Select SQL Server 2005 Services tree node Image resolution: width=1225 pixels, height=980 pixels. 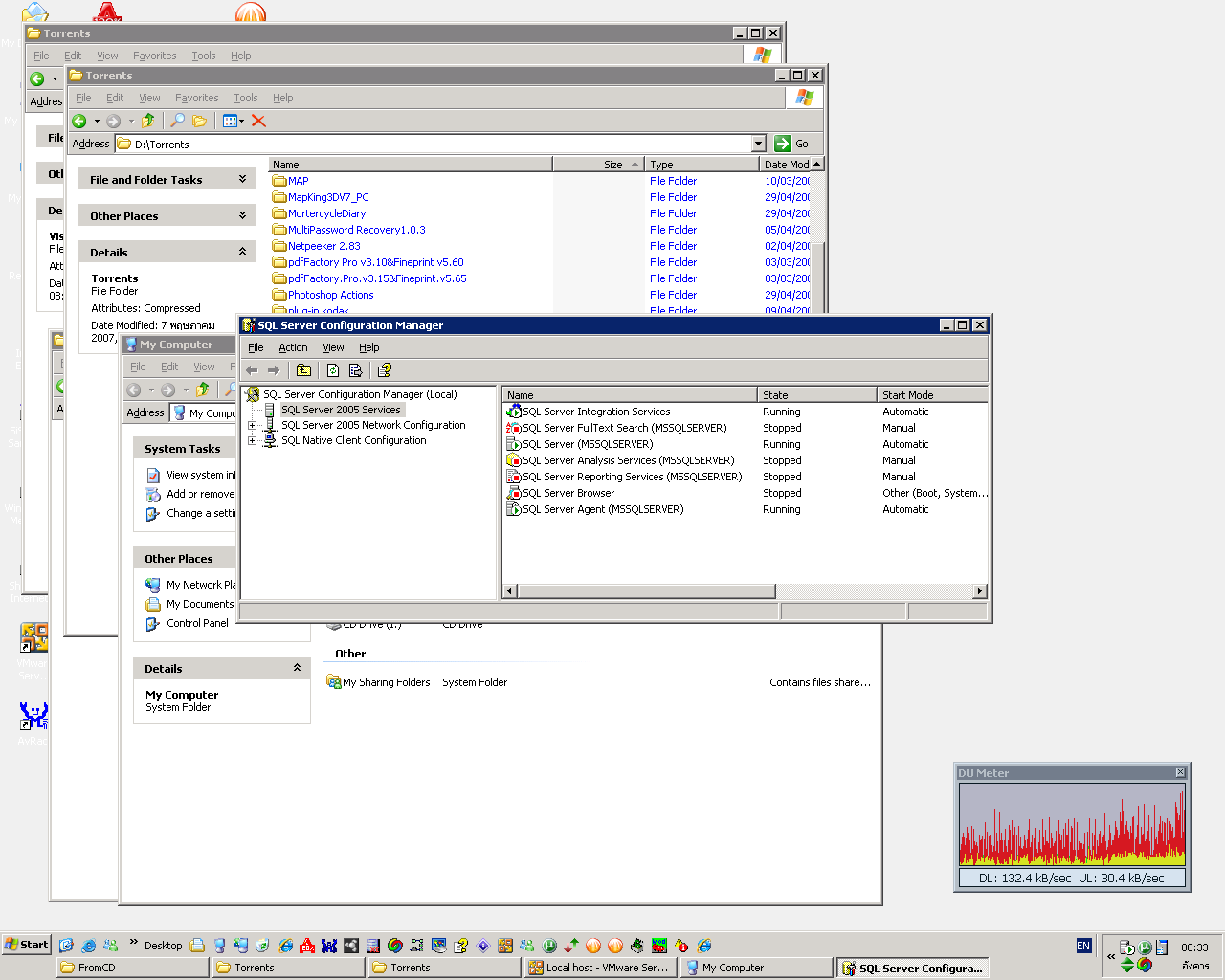coord(341,410)
